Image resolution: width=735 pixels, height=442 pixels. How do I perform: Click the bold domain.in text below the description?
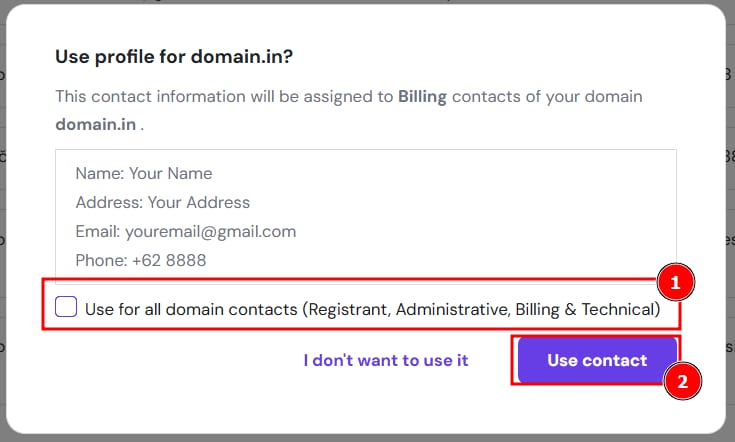click(x=96, y=127)
